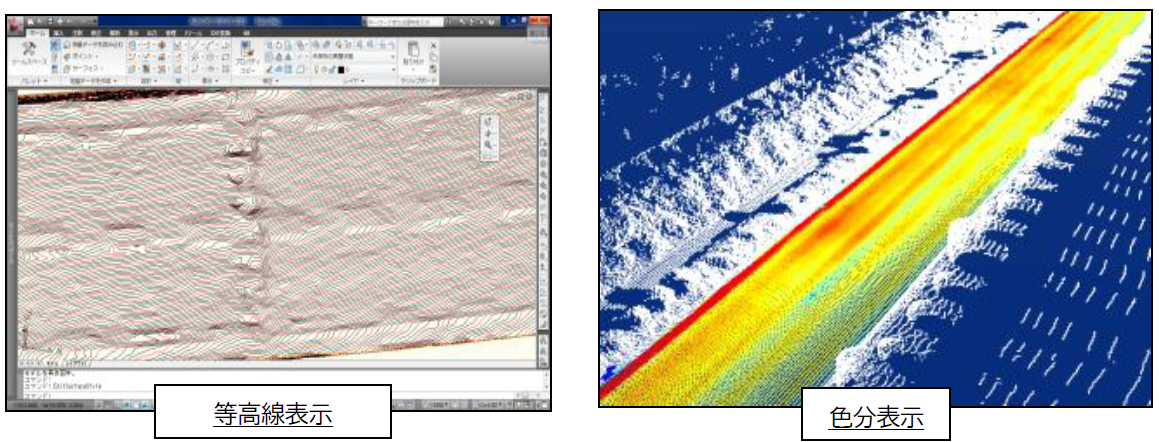
Task: Click the copy icon under the cut icon
Action: coord(433,56)
